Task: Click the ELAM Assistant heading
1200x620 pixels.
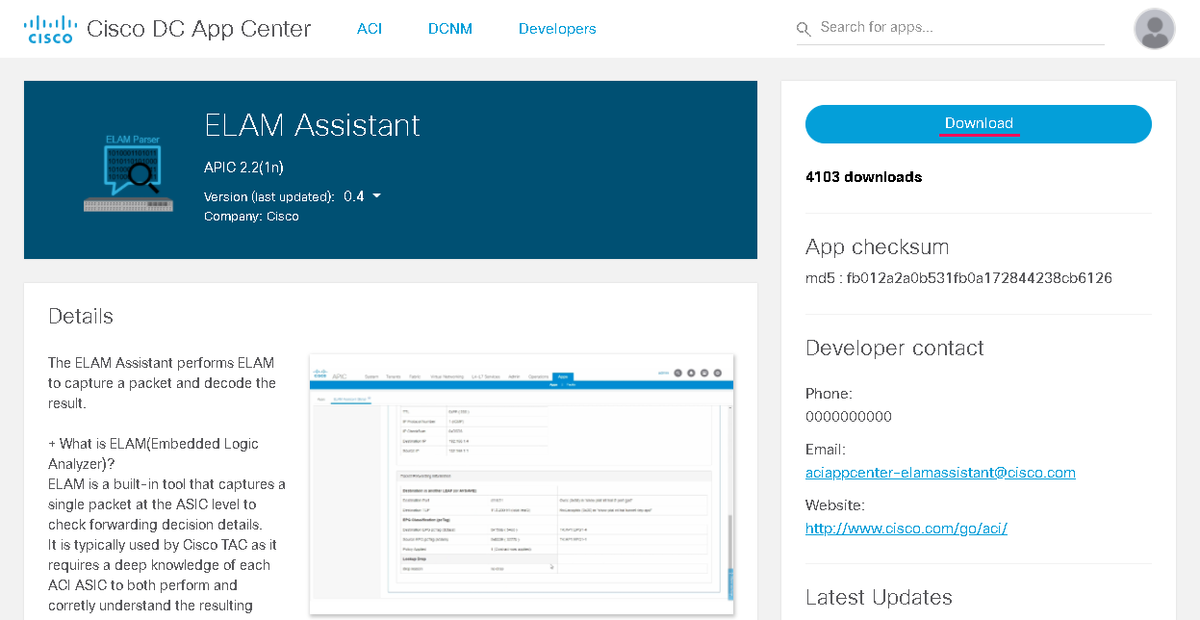Action: coord(312,125)
